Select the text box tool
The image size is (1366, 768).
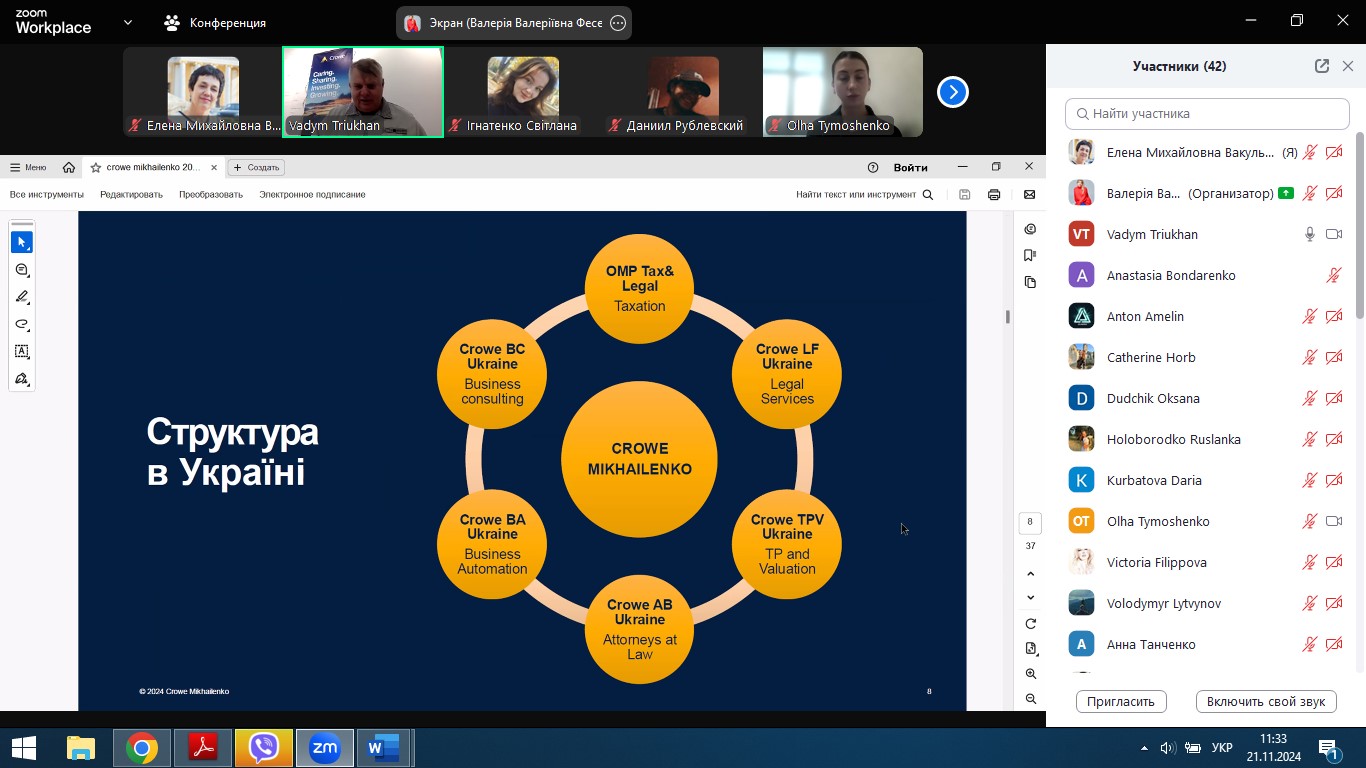pos(22,351)
